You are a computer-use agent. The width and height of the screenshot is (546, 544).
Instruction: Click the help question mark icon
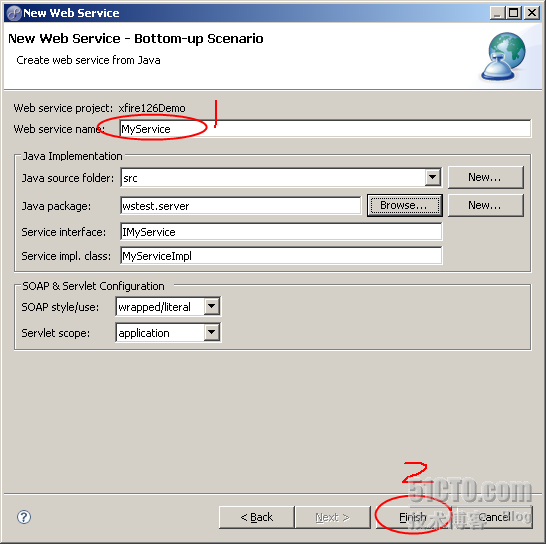click(x=24, y=517)
